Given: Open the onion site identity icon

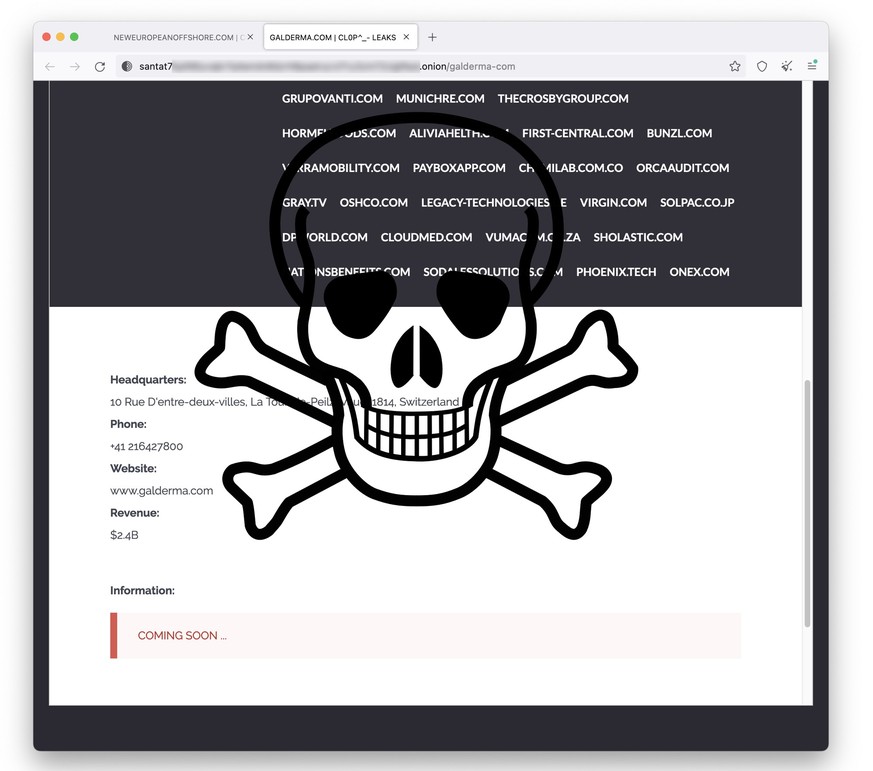Looking at the screenshot, I should pos(127,66).
